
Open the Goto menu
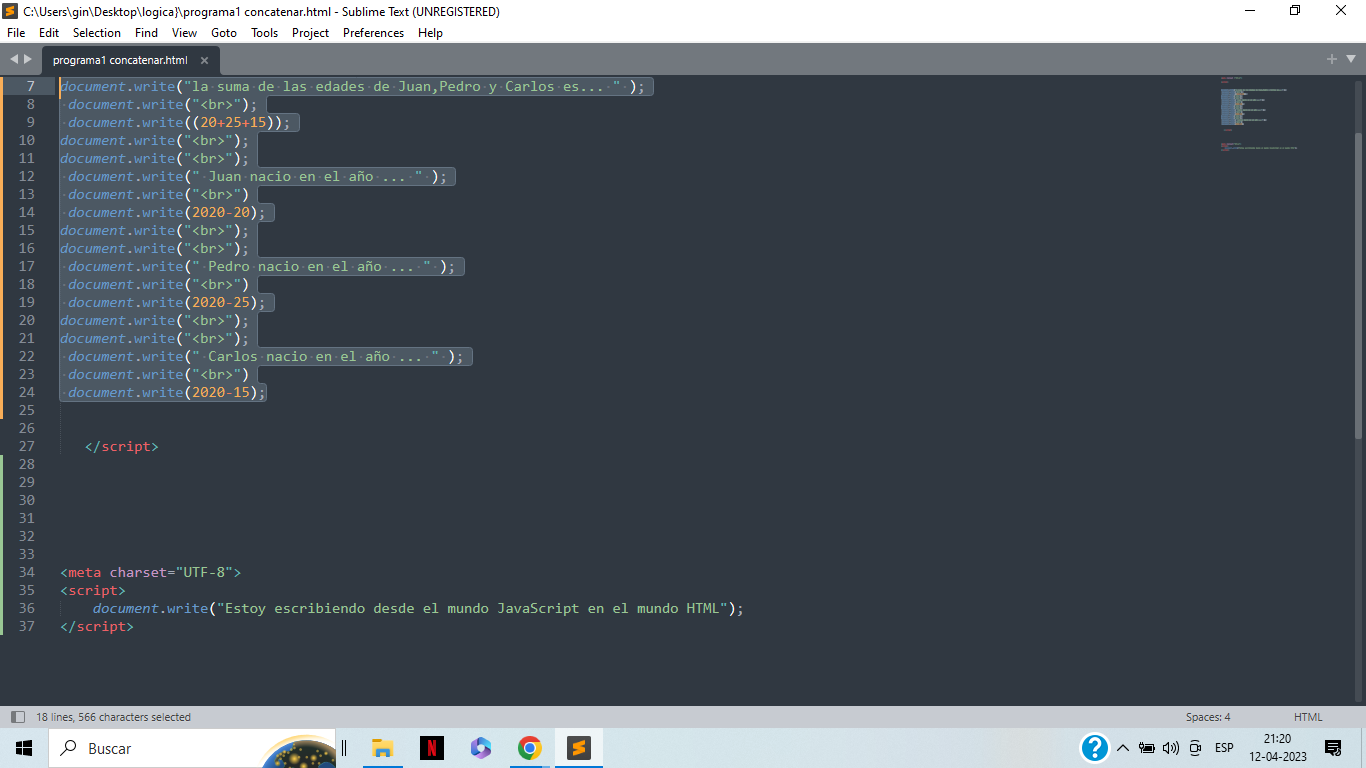[x=224, y=33]
